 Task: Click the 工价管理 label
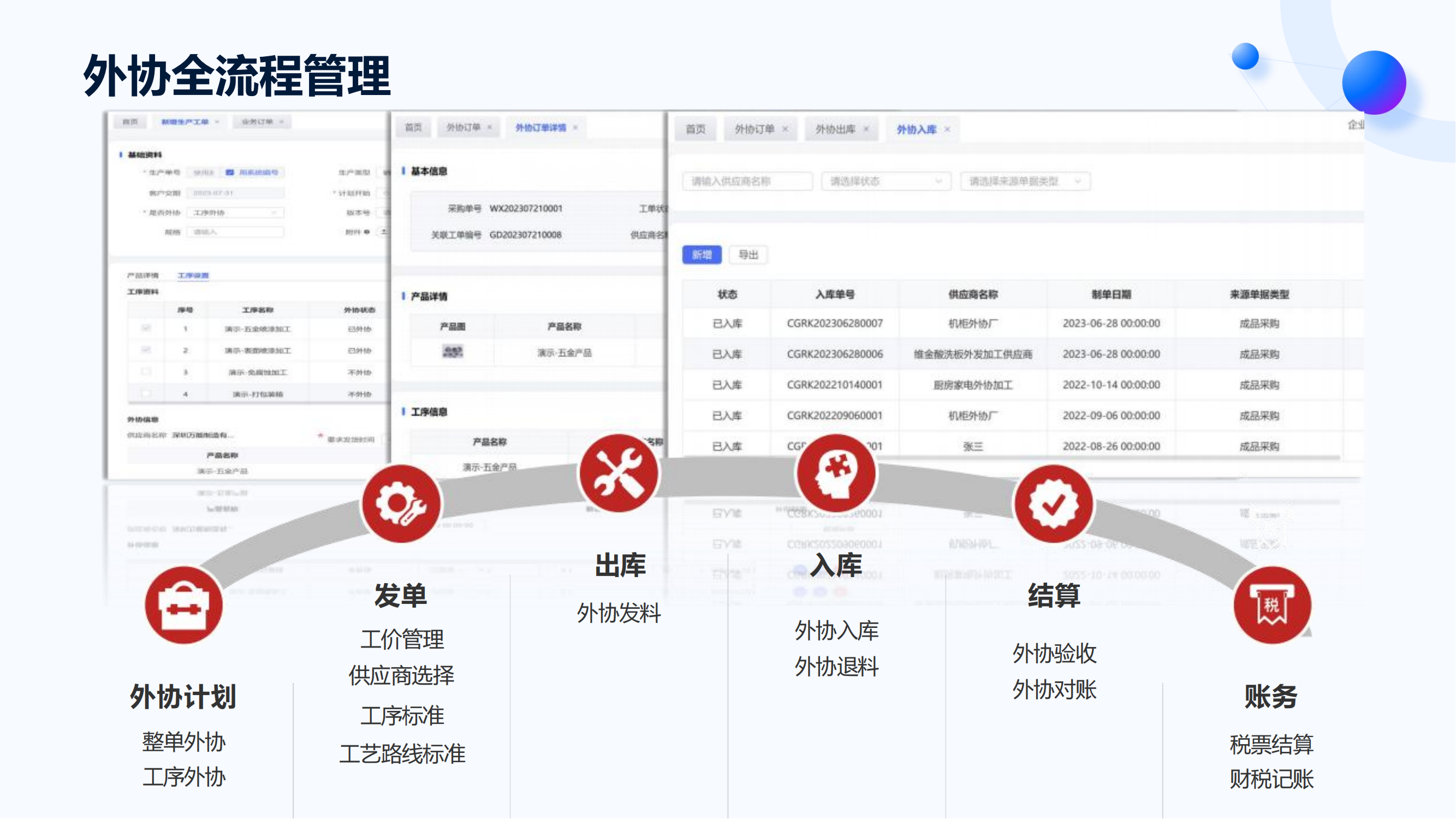pyautogui.click(x=402, y=640)
